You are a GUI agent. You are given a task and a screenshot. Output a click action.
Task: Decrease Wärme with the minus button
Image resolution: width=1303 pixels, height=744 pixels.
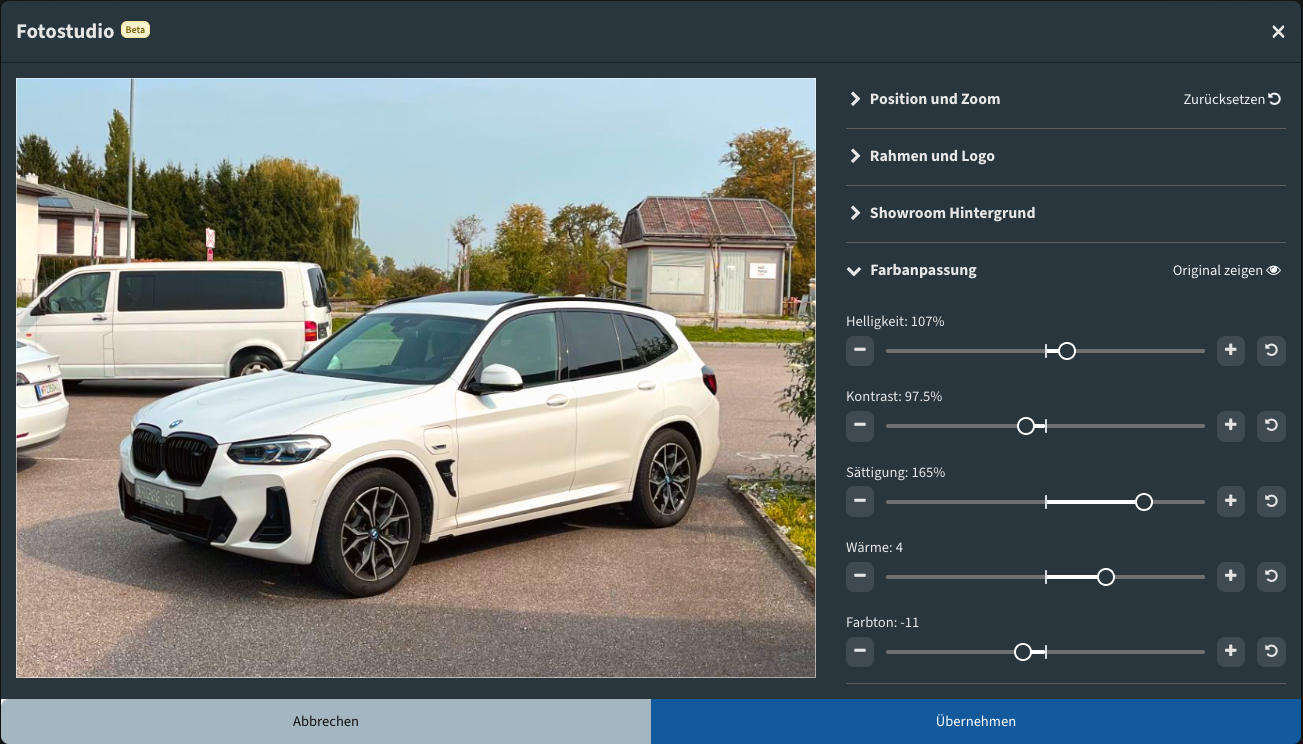[x=860, y=577]
